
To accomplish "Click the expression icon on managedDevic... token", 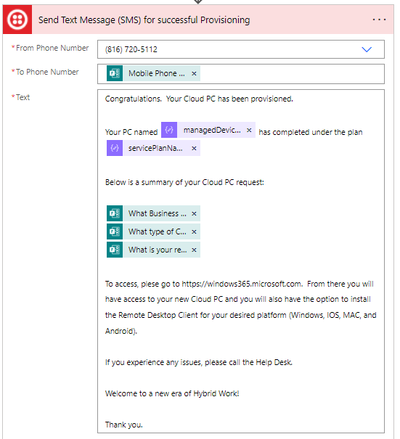I will click(169, 130).
